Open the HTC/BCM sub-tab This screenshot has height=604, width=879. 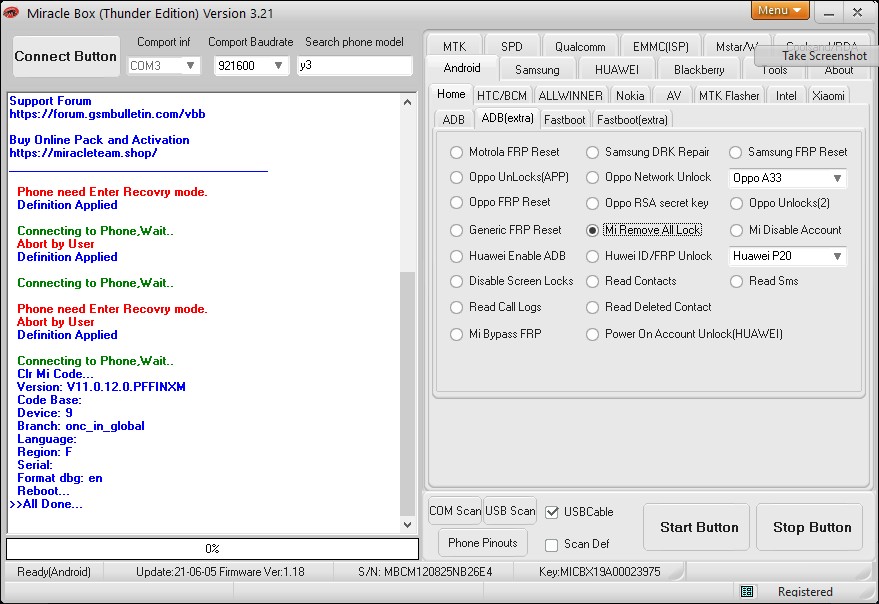502,96
